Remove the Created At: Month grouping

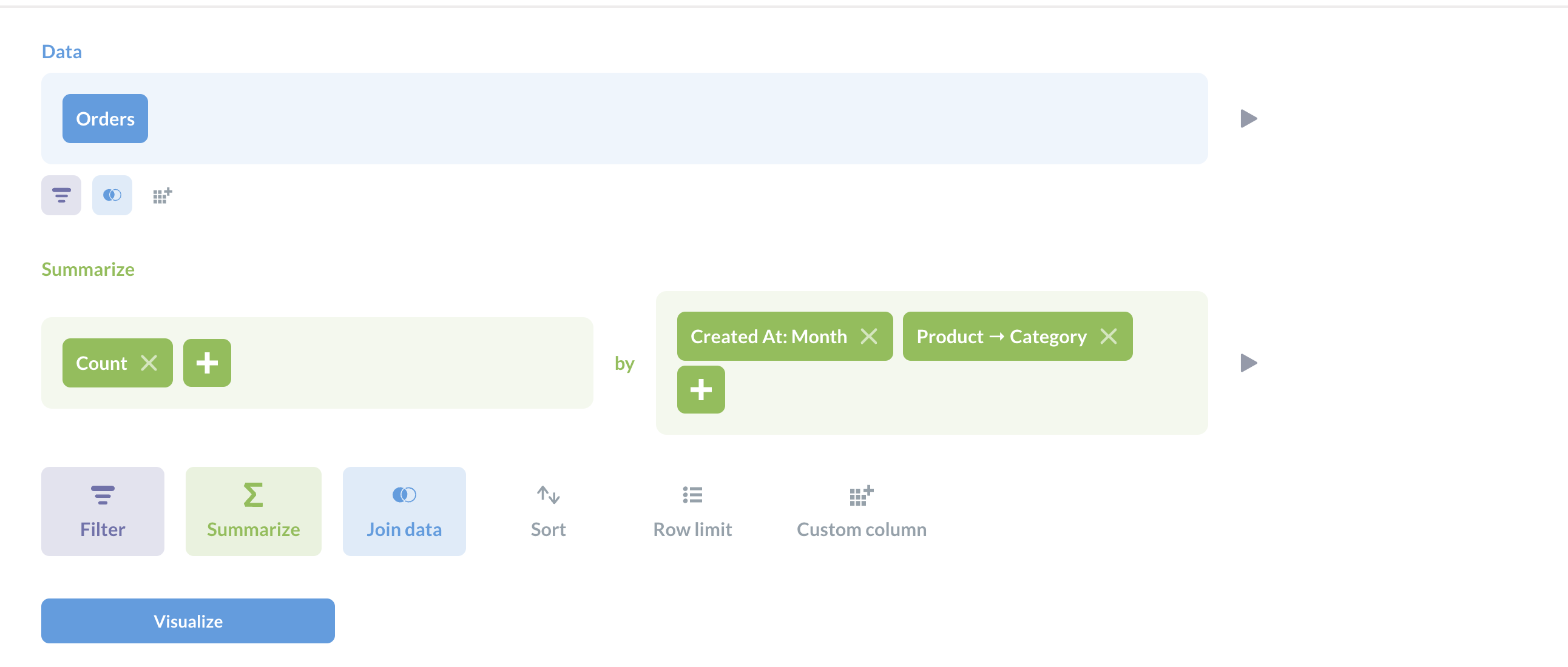point(869,337)
